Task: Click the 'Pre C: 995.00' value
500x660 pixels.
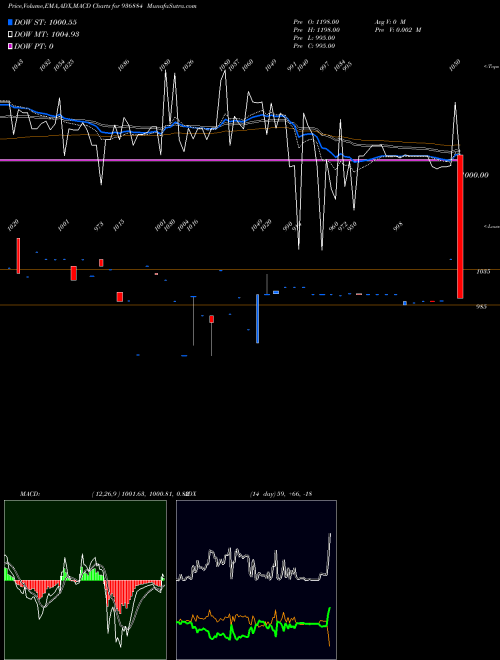Action: coord(314,46)
